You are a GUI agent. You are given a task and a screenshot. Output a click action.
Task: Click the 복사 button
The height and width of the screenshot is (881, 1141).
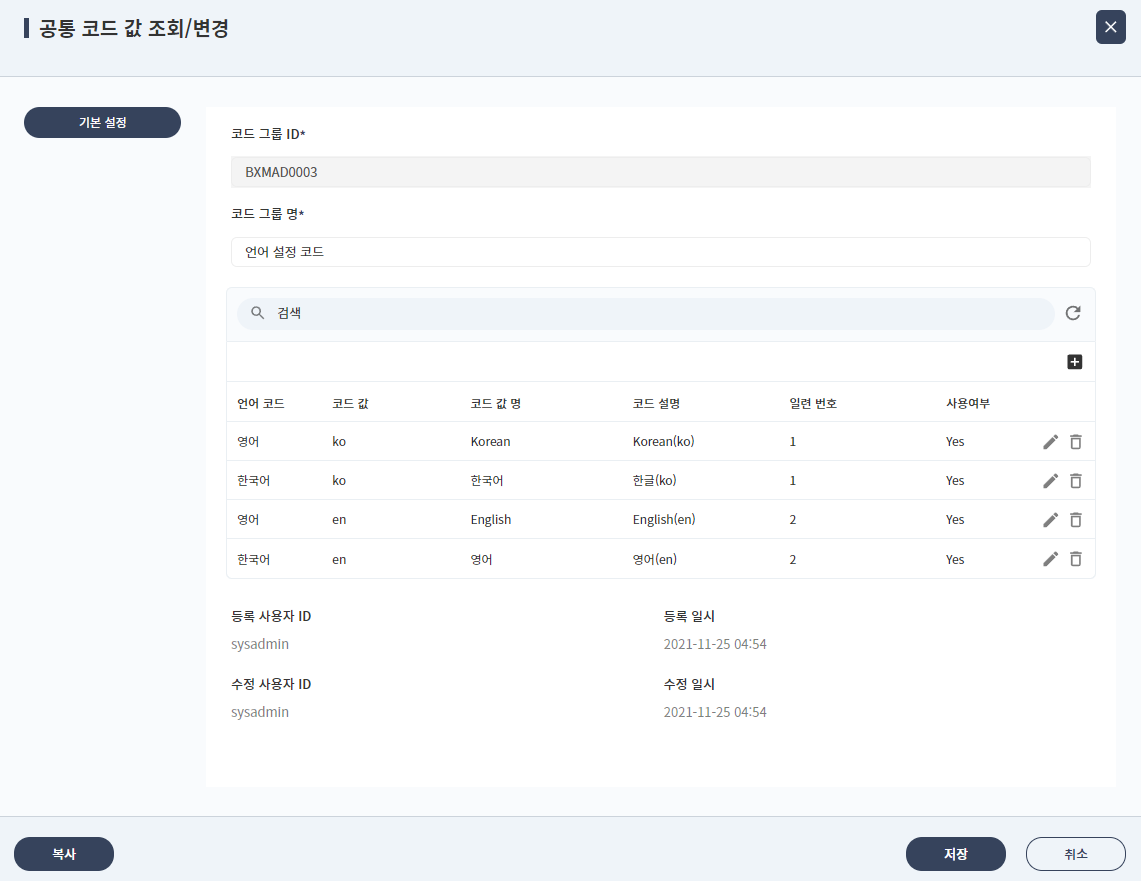point(63,854)
